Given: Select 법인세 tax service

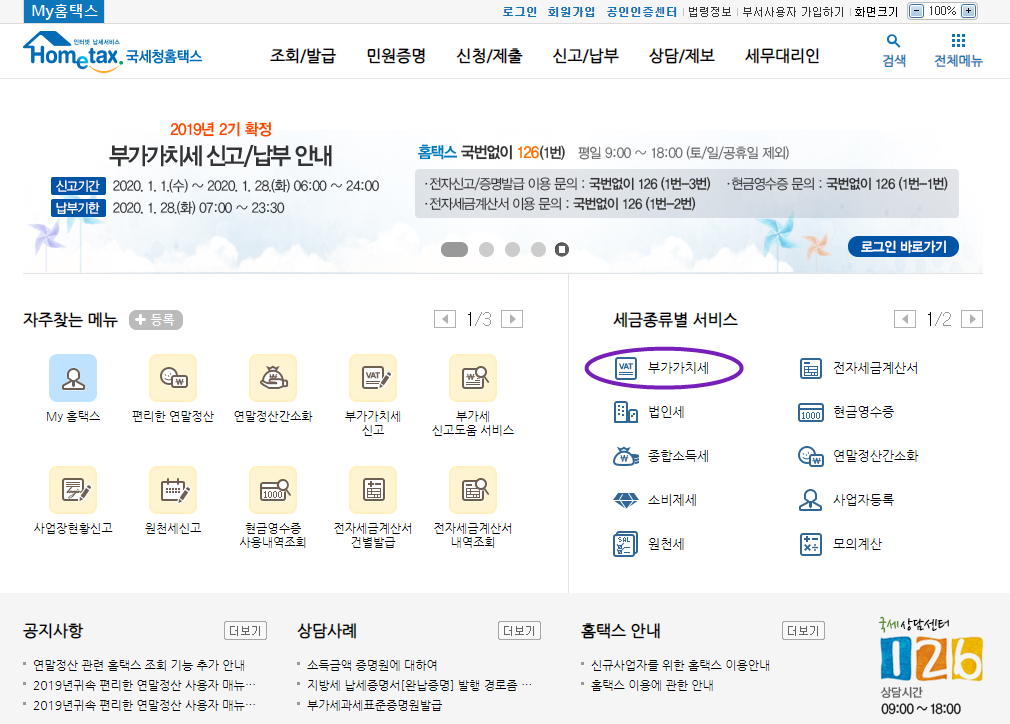Looking at the screenshot, I should pyautogui.click(x=649, y=412).
